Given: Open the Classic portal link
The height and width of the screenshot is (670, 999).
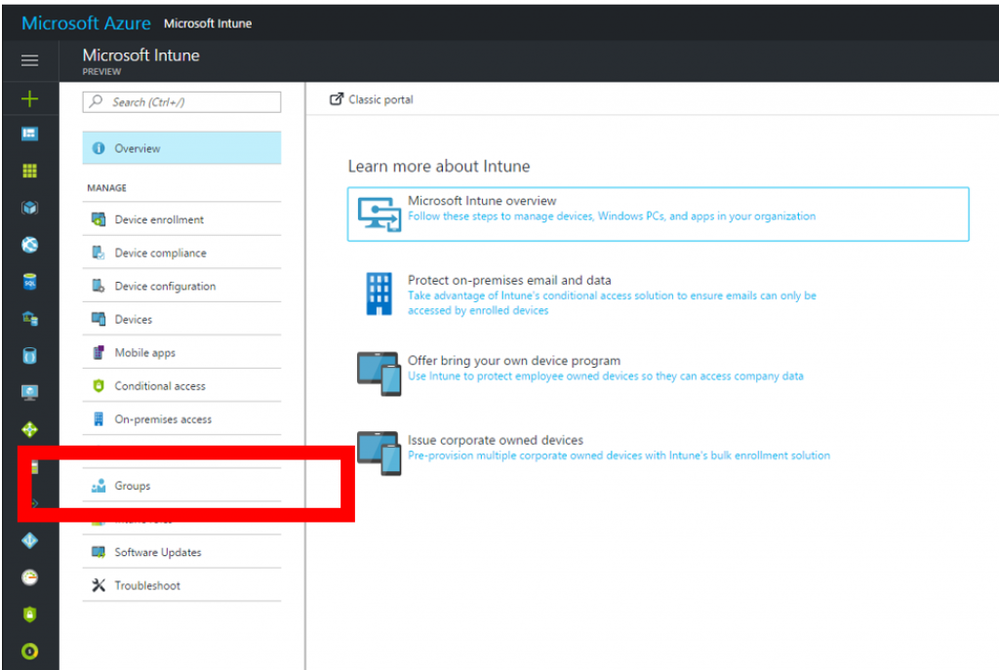Looking at the screenshot, I should coord(371,99).
